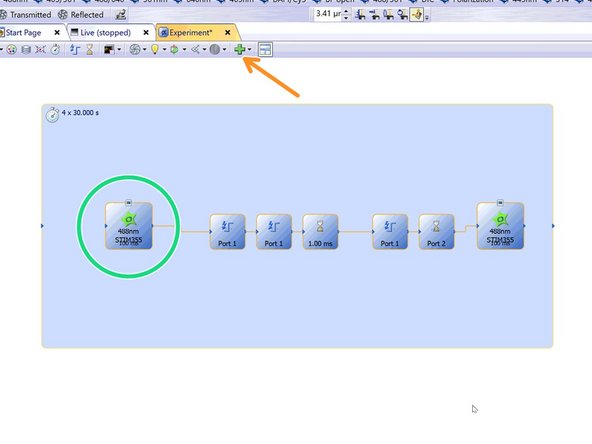
Task: Select the last 488nm STIM355 acquisition block
Action: click(x=500, y=226)
